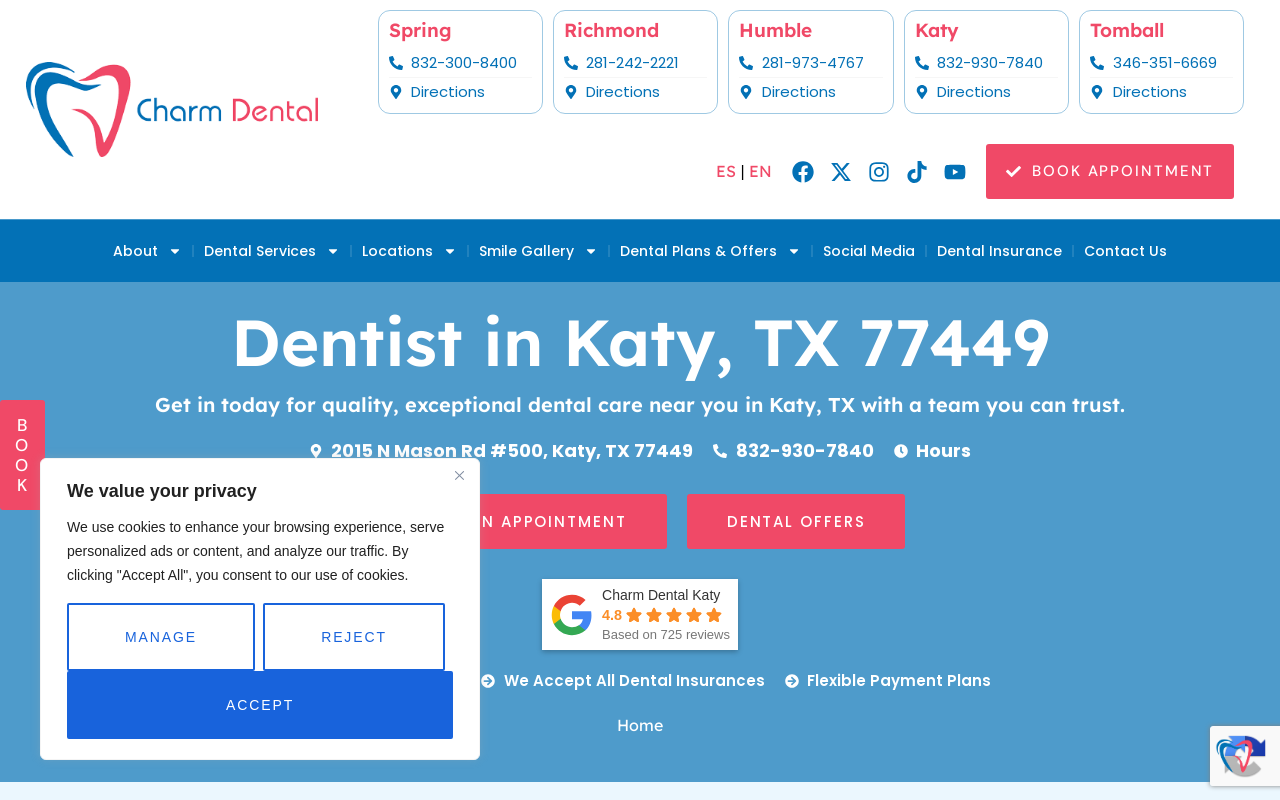Image resolution: width=1280 pixels, height=800 pixels.
Task: Open the Social Media menu item
Action: (x=869, y=251)
